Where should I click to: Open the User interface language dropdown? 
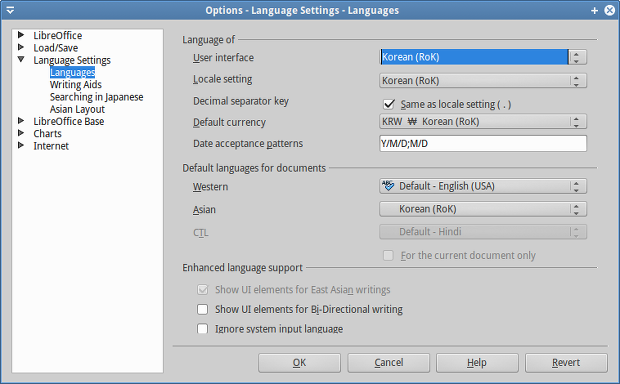tap(483, 57)
